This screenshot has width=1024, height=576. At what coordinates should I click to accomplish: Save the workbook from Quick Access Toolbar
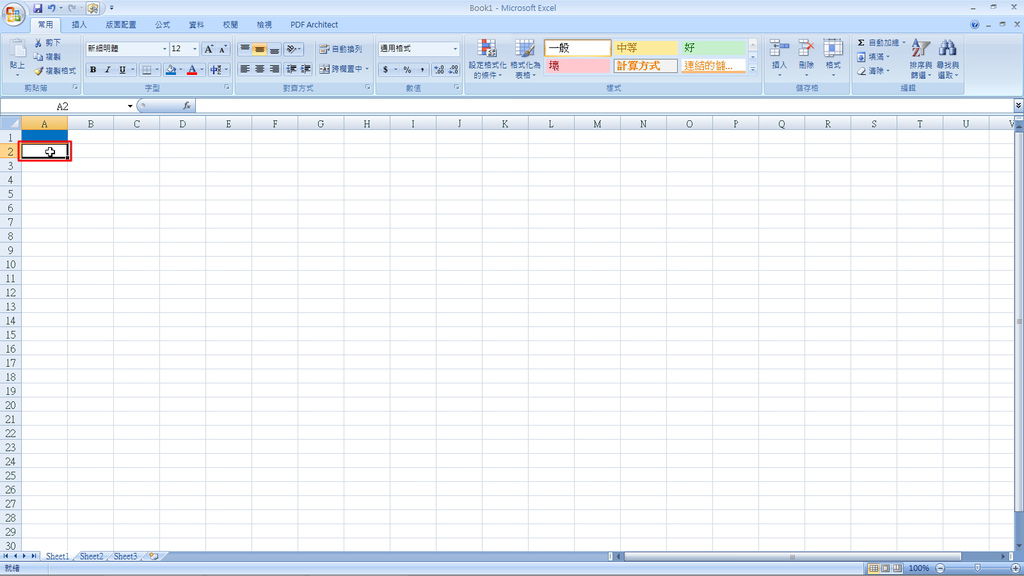pos(37,8)
